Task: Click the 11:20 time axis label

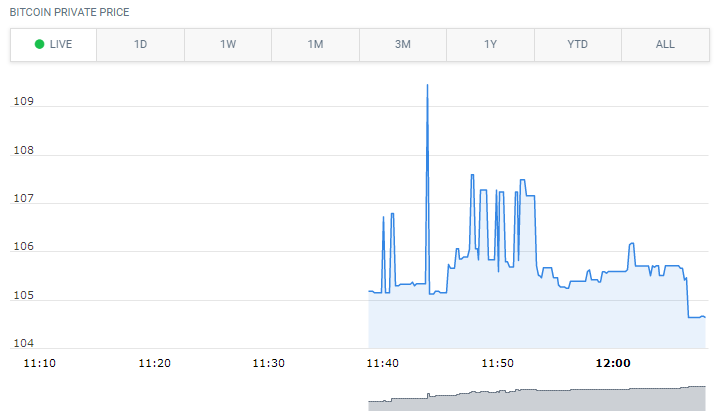Action: (154, 363)
